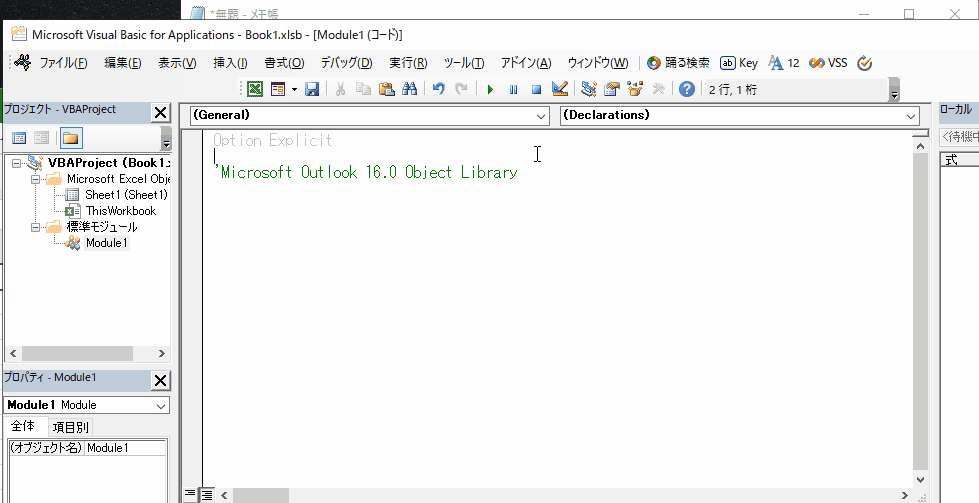Open the 表示(V) menu
The height and width of the screenshot is (503, 979).
177,62
